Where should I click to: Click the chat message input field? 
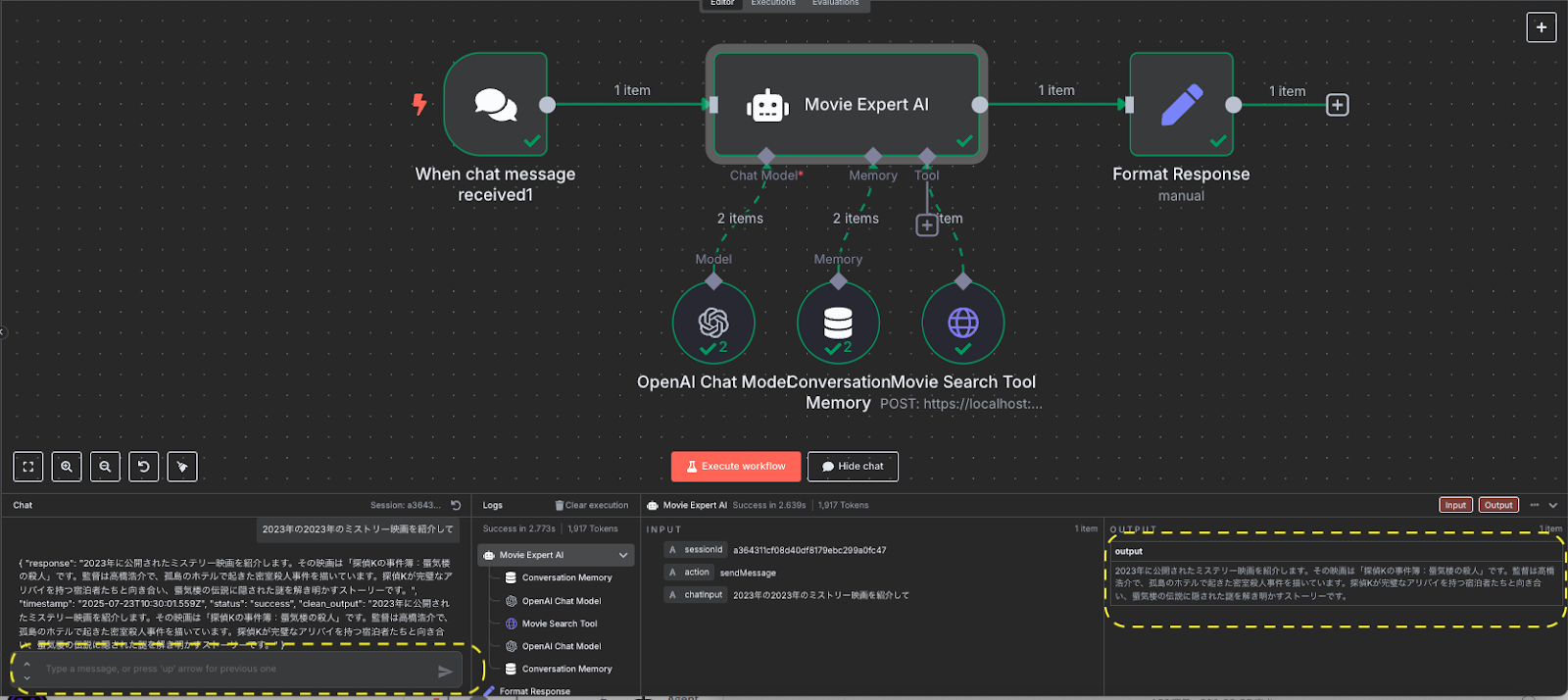235,670
